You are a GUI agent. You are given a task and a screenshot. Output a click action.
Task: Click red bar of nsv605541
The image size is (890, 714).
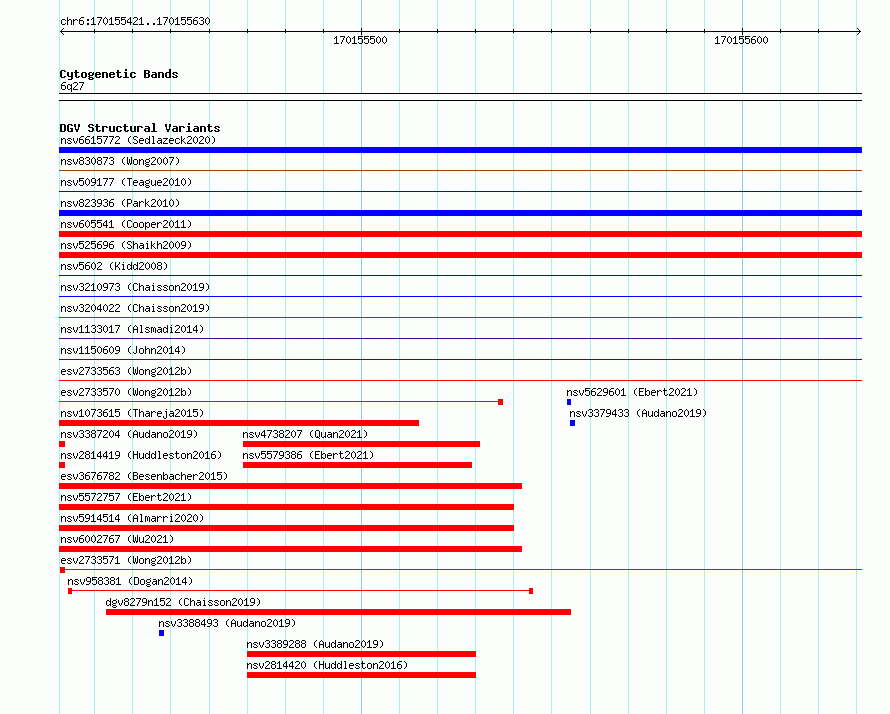460,234
